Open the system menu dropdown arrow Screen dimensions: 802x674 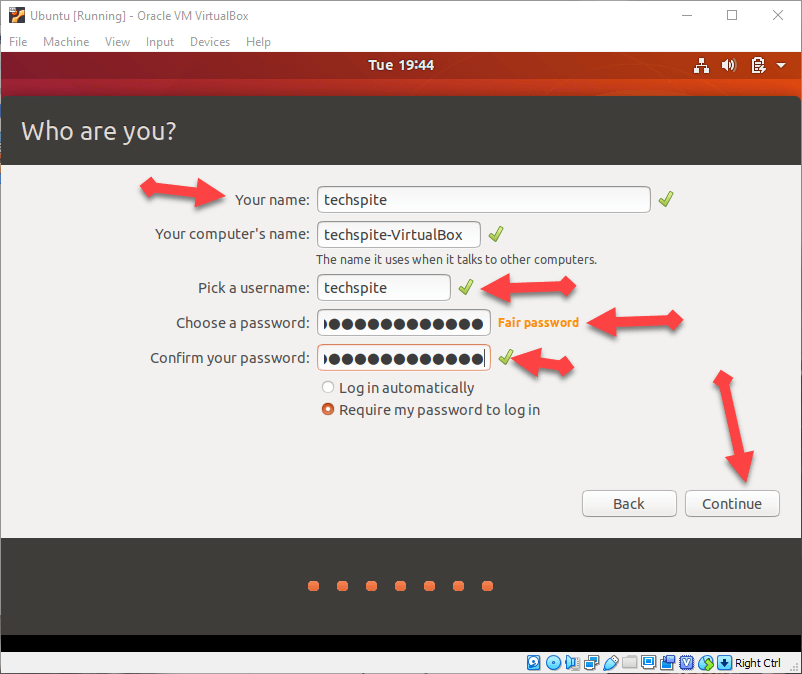tap(780, 66)
